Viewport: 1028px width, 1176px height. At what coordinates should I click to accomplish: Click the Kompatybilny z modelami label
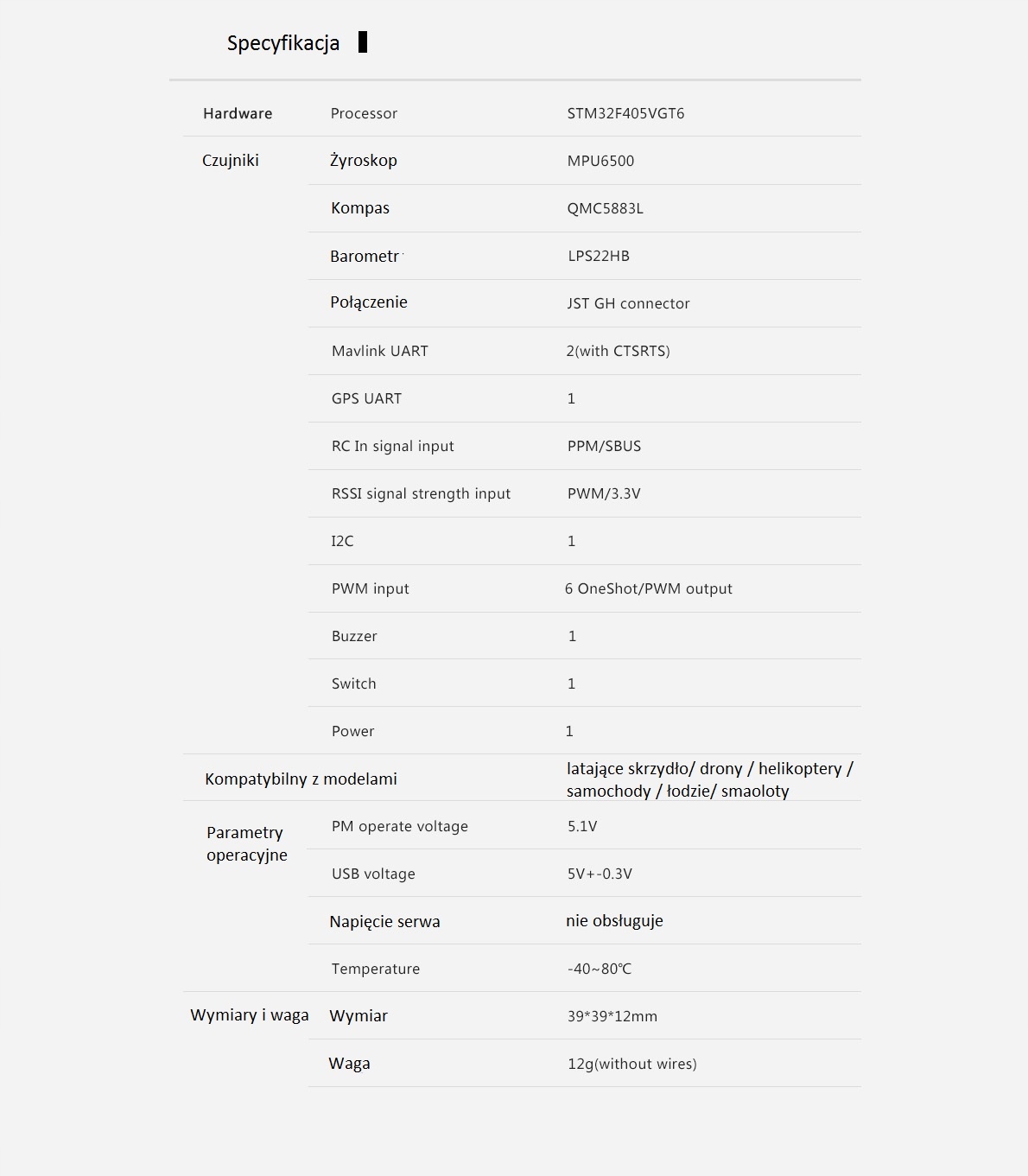301,779
